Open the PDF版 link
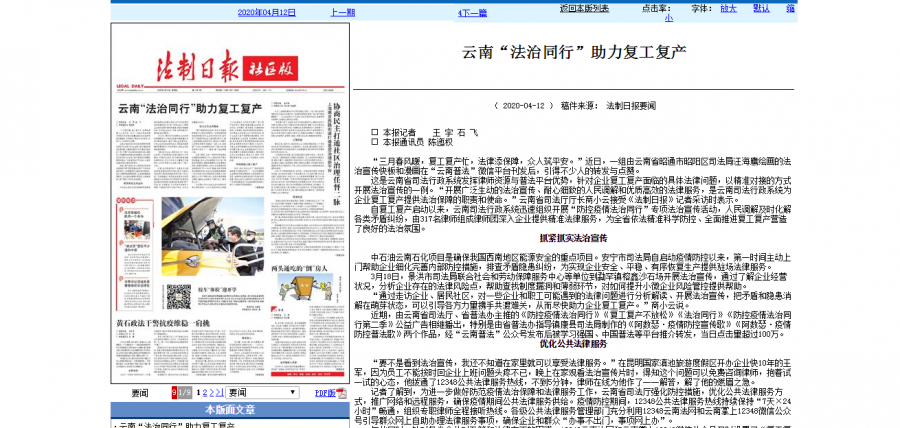The width and height of the screenshot is (900, 428). tap(325, 393)
